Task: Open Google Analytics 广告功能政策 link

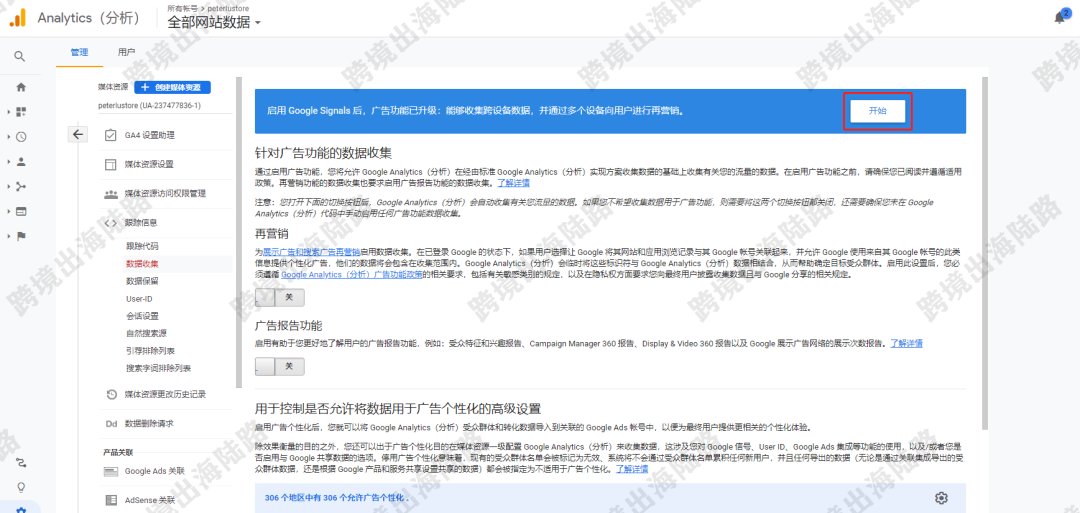Action: pyautogui.click(x=352, y=274)
